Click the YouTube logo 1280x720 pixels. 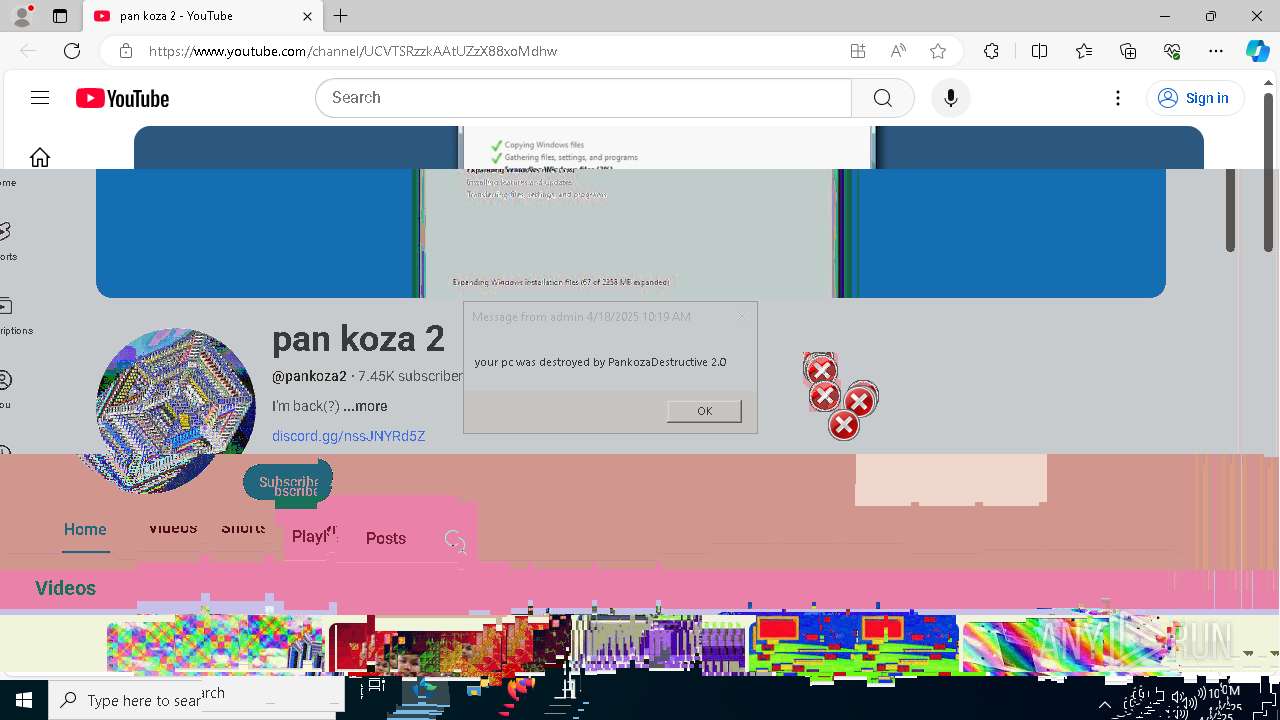[x=122, y=98]
